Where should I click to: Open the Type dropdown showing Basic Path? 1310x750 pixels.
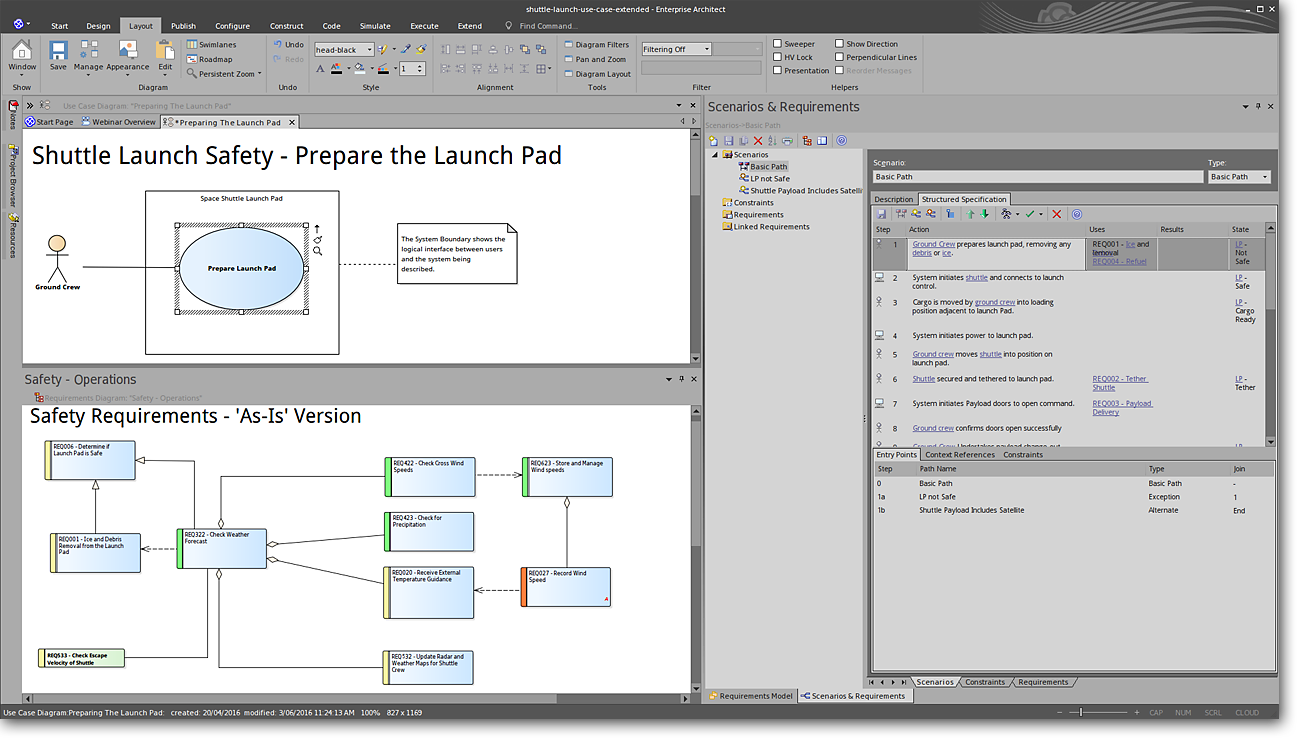pos(1263,176)
